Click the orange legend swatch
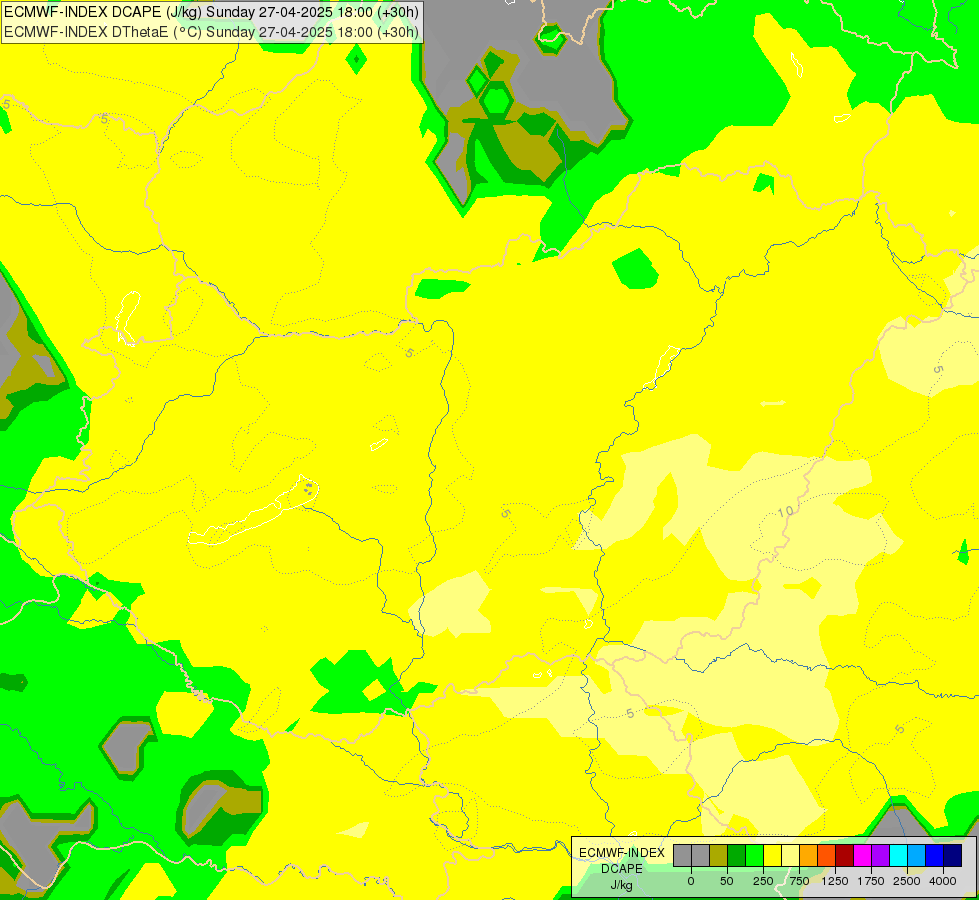 tap(809, 855)
